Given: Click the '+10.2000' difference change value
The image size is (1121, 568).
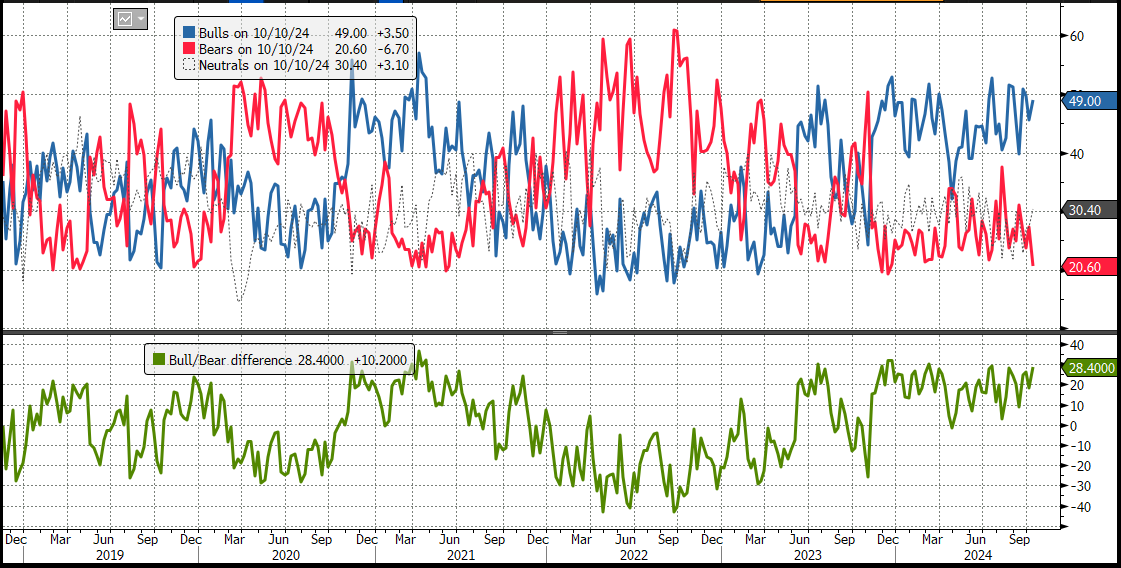Looking at the screenshot, I should [x=381, y=360].
